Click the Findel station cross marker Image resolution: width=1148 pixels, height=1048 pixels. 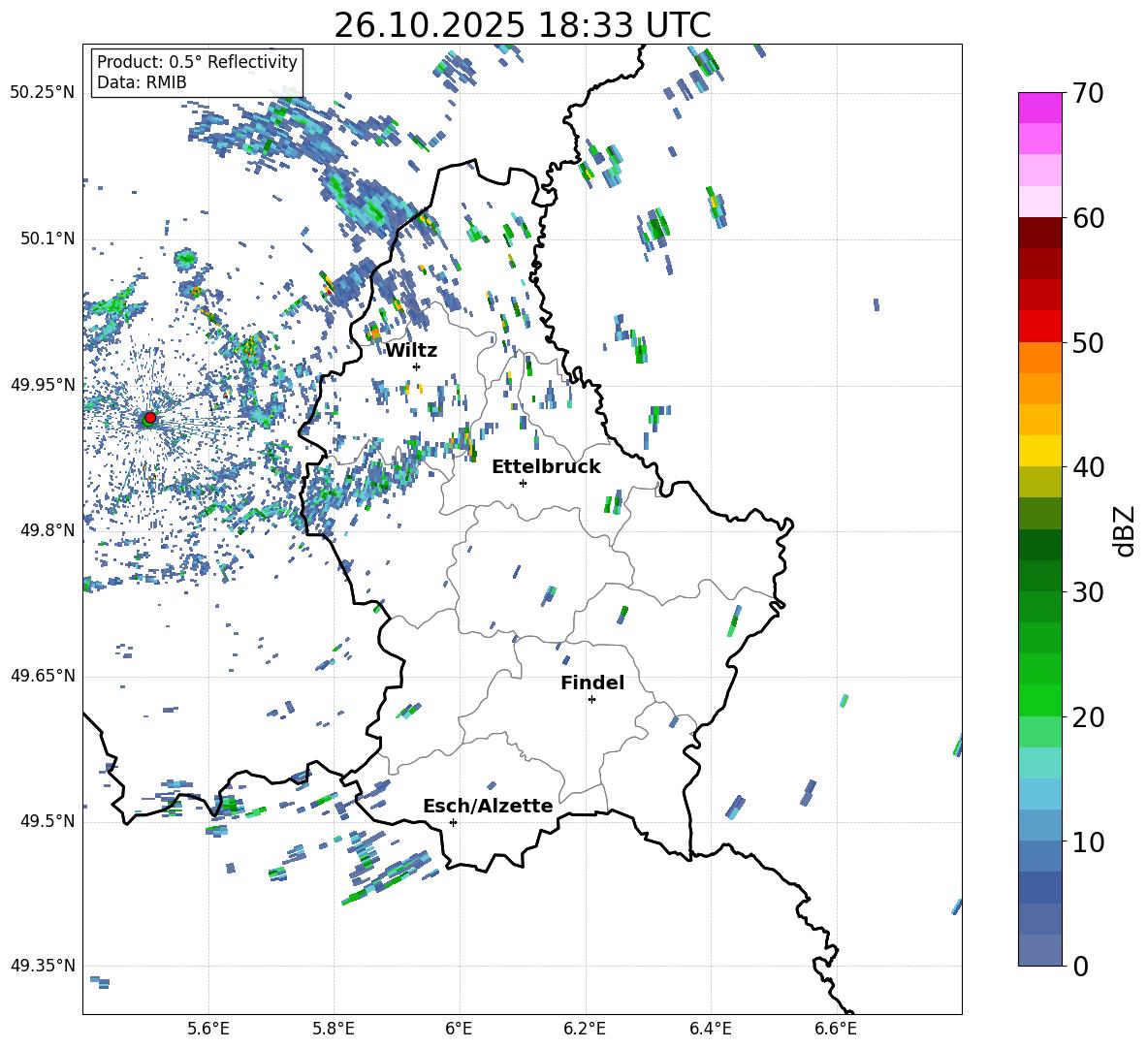[x=591, y=699]
